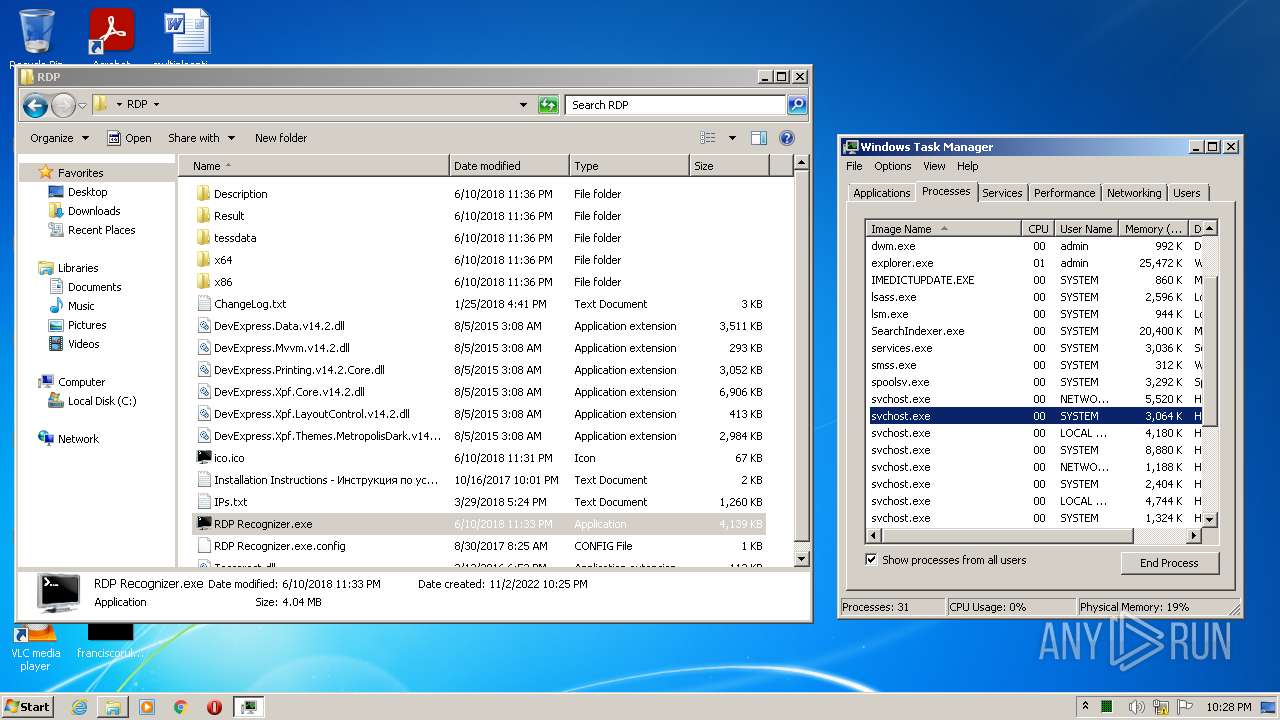The width and height of the screenshot is (1280, 720).
Task: Select Downloads in Favorites
Action: (x=94, y=211)
